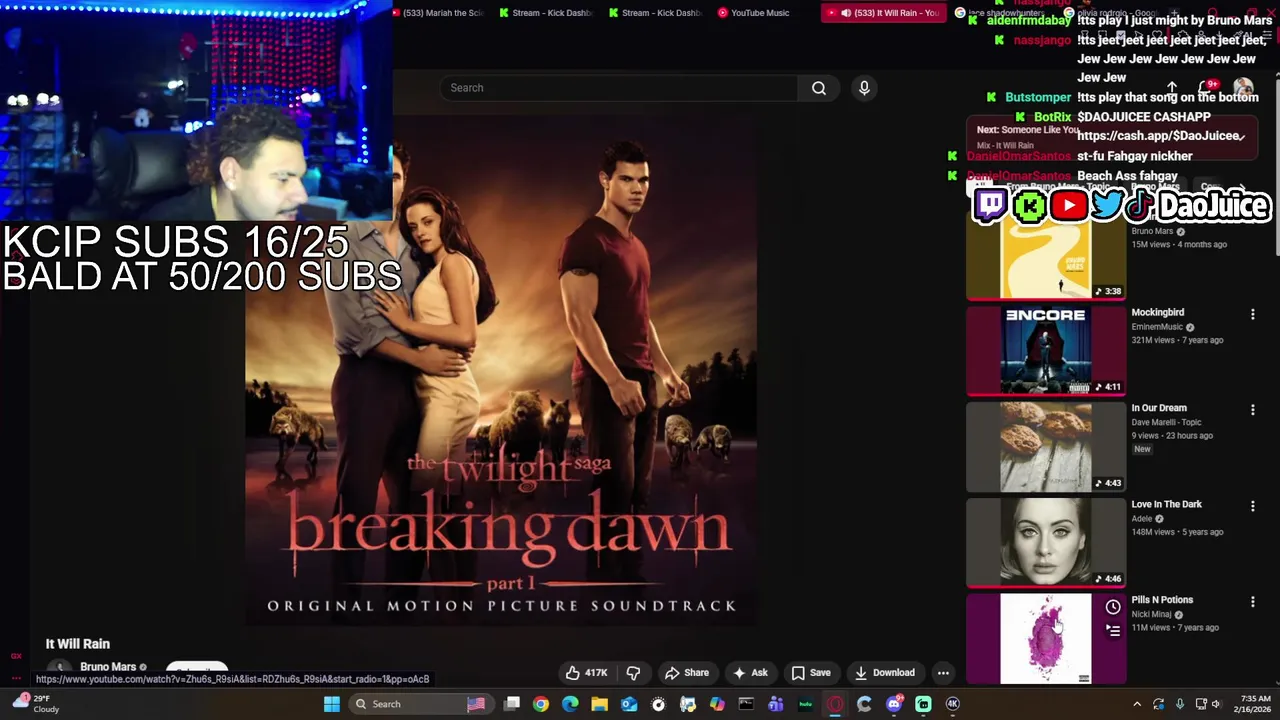
Task: Launch Microsoft Edge from the taskbar
Action: [x=570, y=704]
